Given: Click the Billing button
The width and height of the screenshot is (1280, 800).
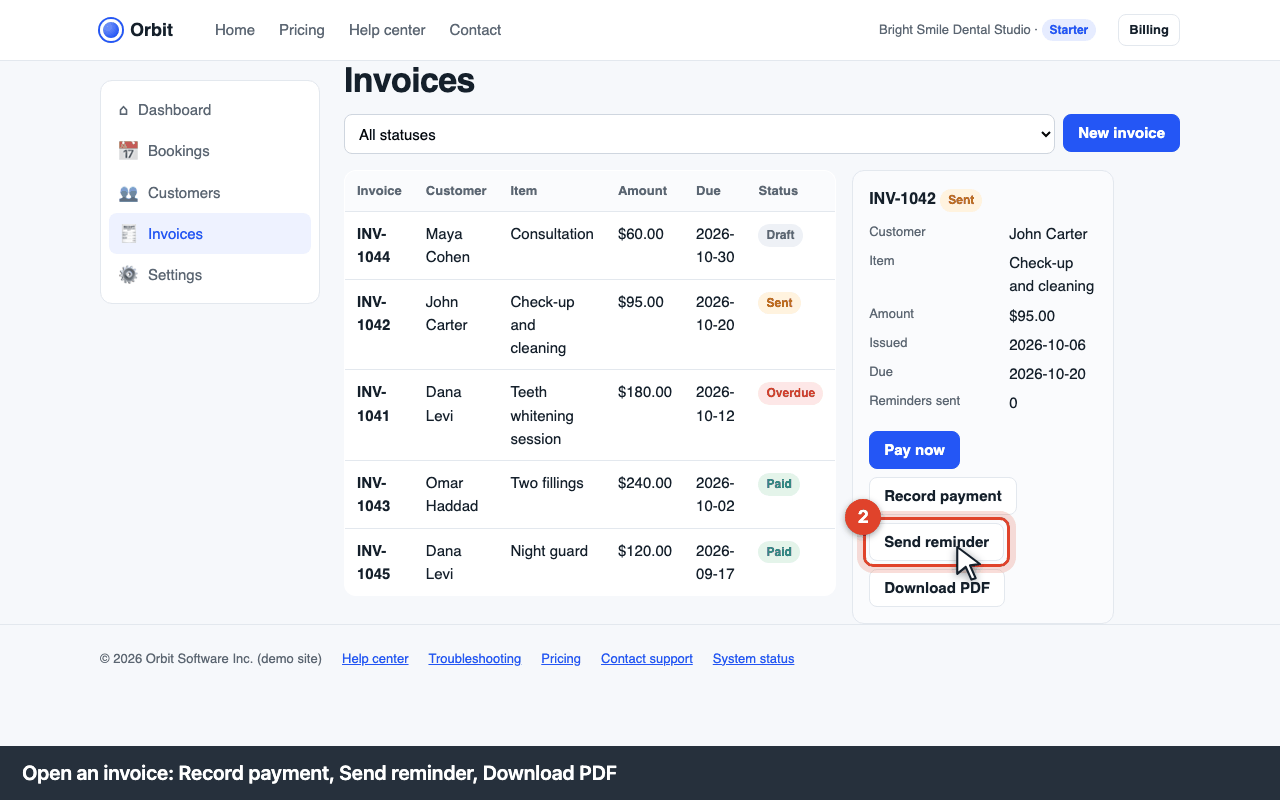Looking at the screenshot, I should pos(1149,30).
